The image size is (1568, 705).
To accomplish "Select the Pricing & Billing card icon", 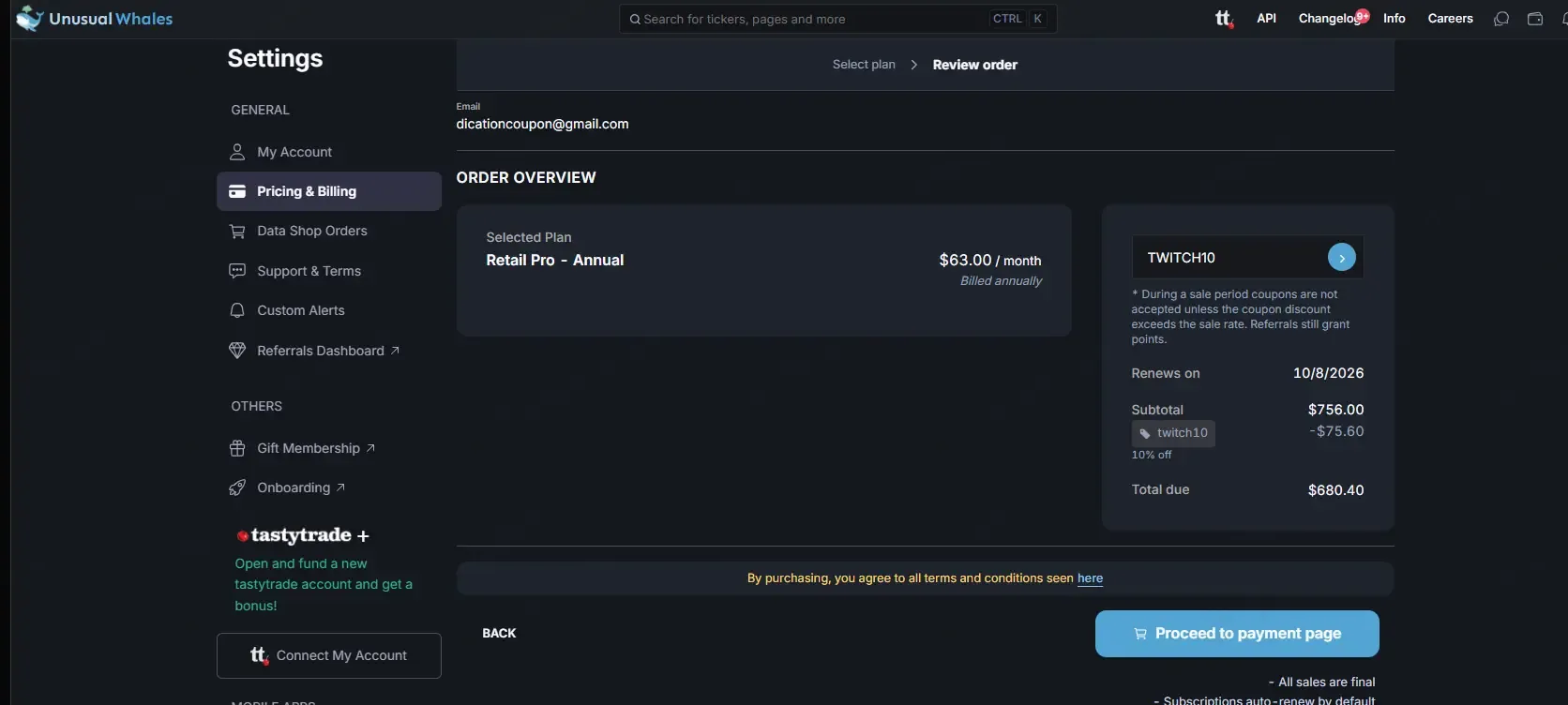I will pyautogui.click(x=237, y=190).
